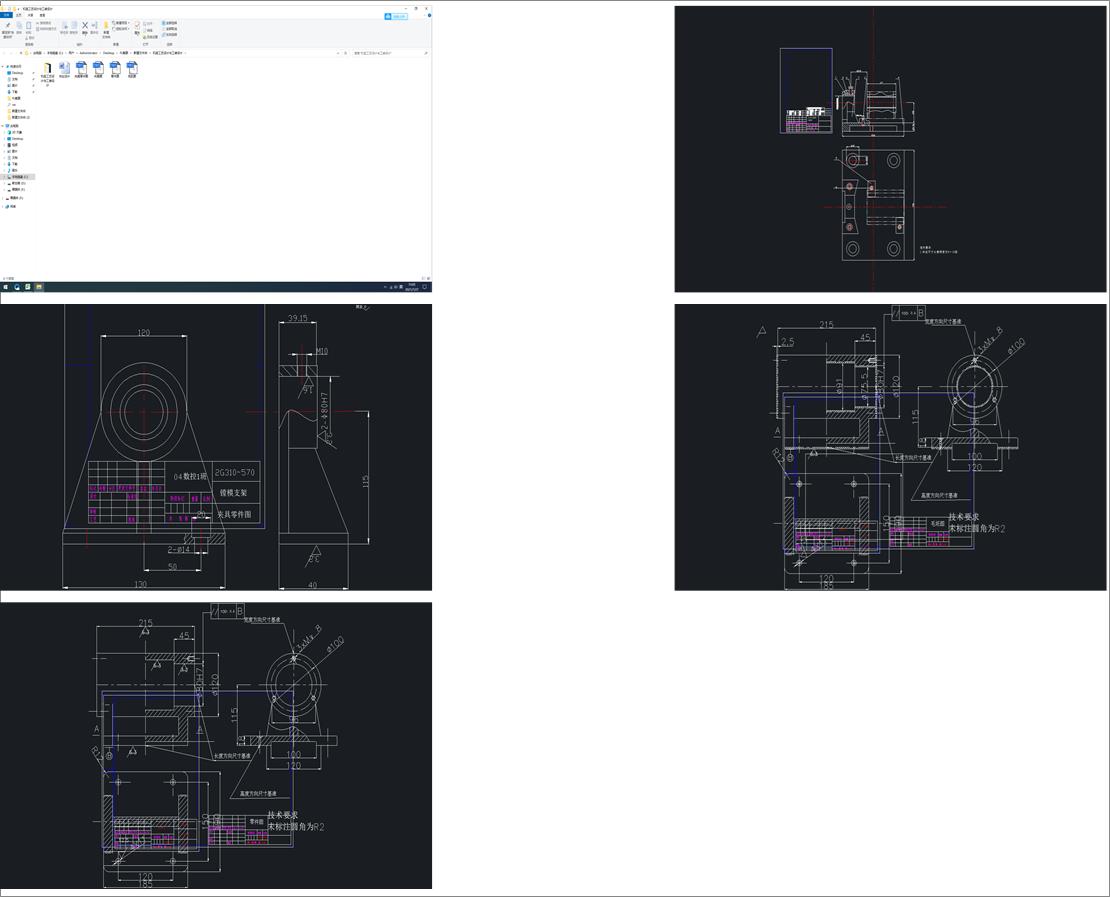The width and height of the screenshot is (1110, 897).
Task: Click the blue cloud upload button
Action: (396, 16)
